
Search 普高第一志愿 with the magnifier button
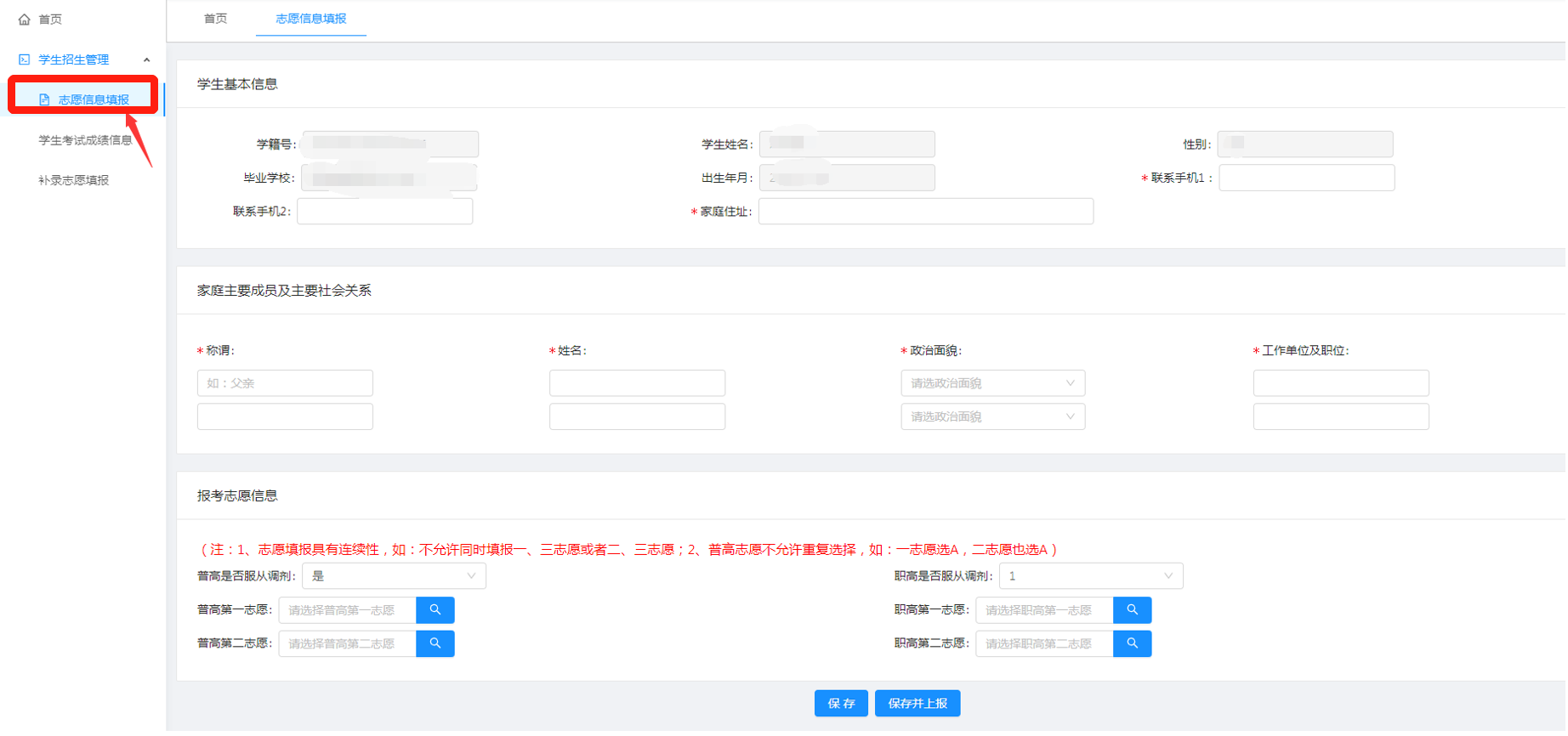point(435,610)
